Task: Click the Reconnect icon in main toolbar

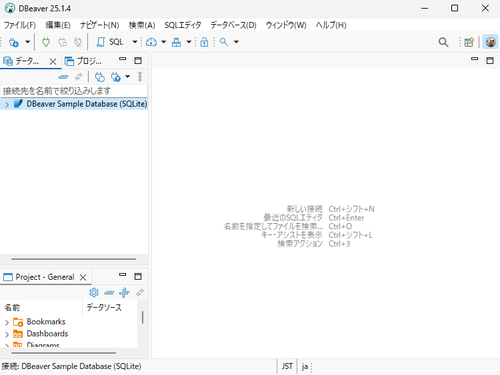Action: tap(62, 42)
